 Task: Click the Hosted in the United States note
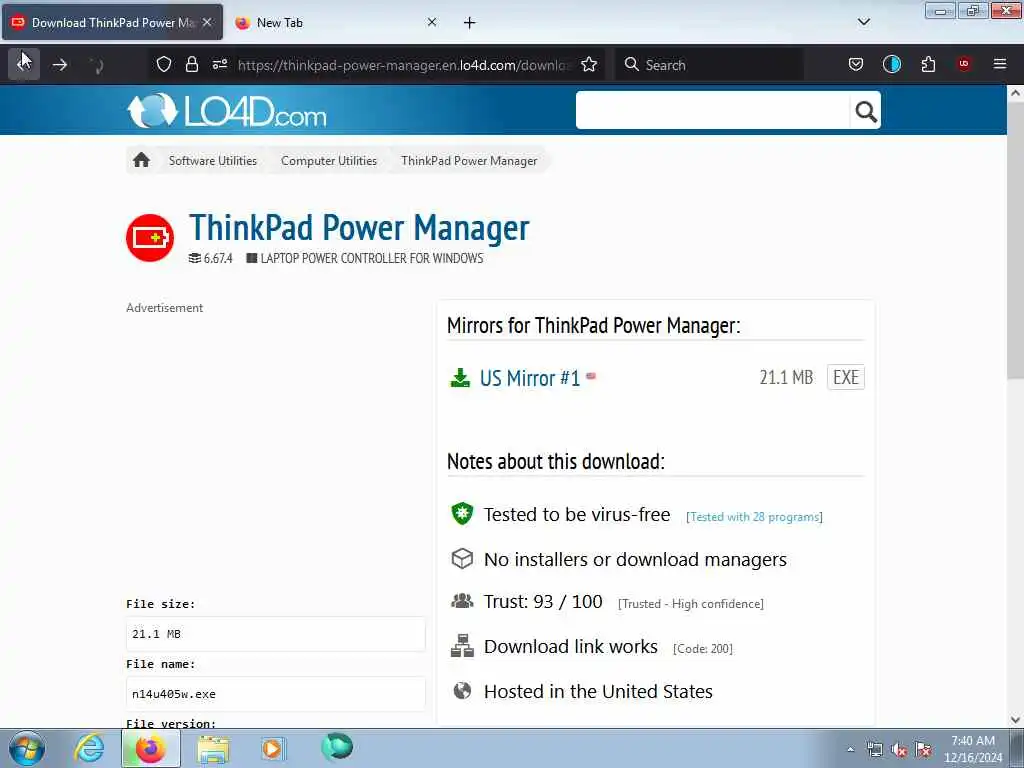(x=598, y=692)
